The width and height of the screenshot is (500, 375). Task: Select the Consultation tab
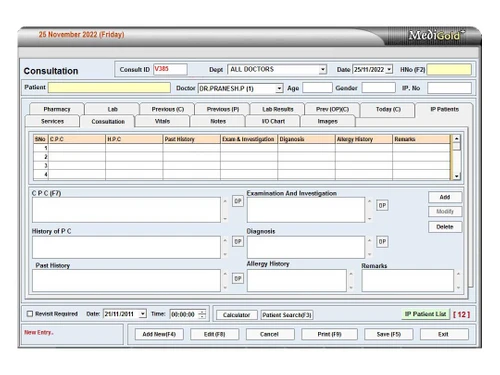[108, 121]
